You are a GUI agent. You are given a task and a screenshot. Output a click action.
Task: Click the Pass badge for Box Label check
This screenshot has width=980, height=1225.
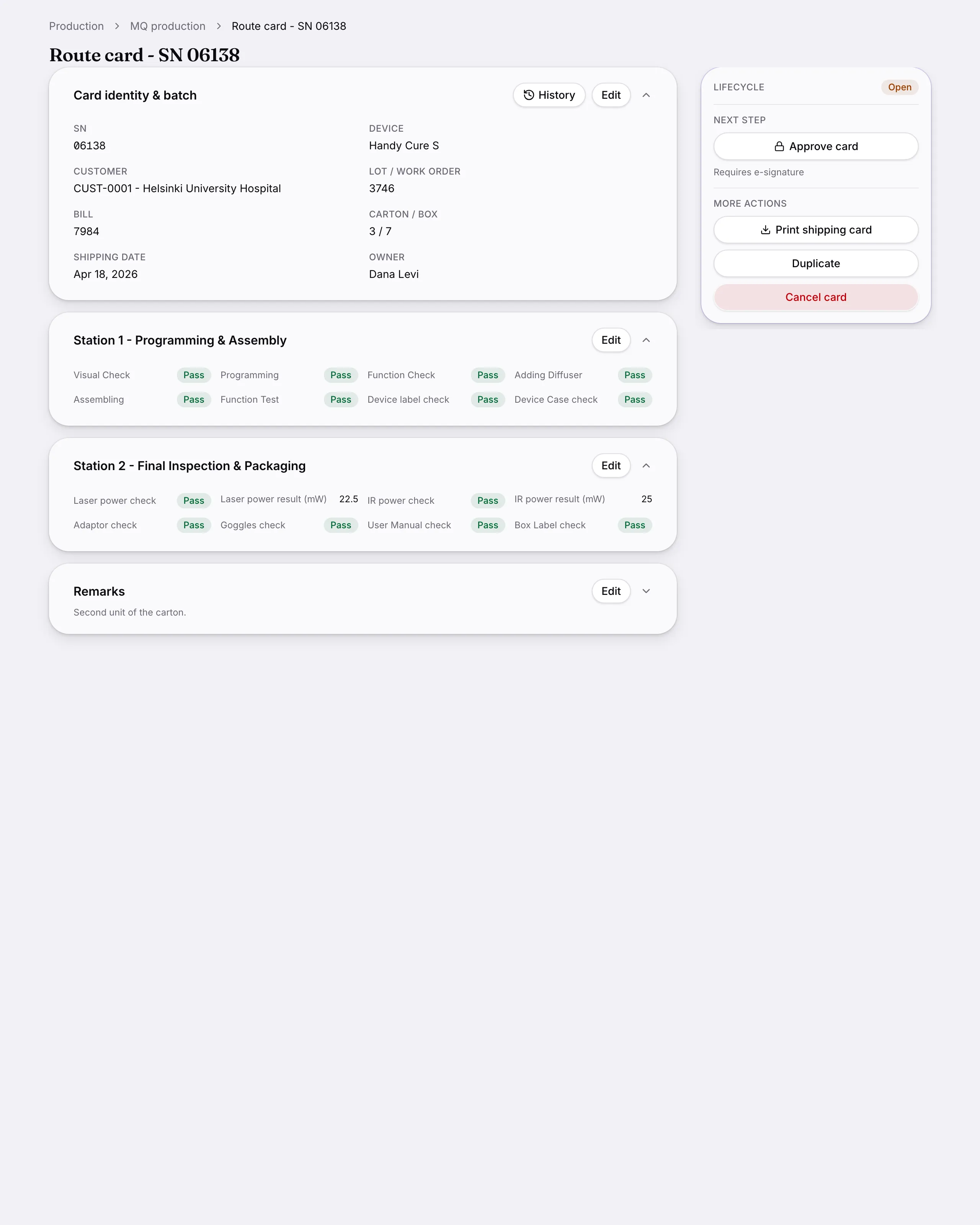(635, 525)
